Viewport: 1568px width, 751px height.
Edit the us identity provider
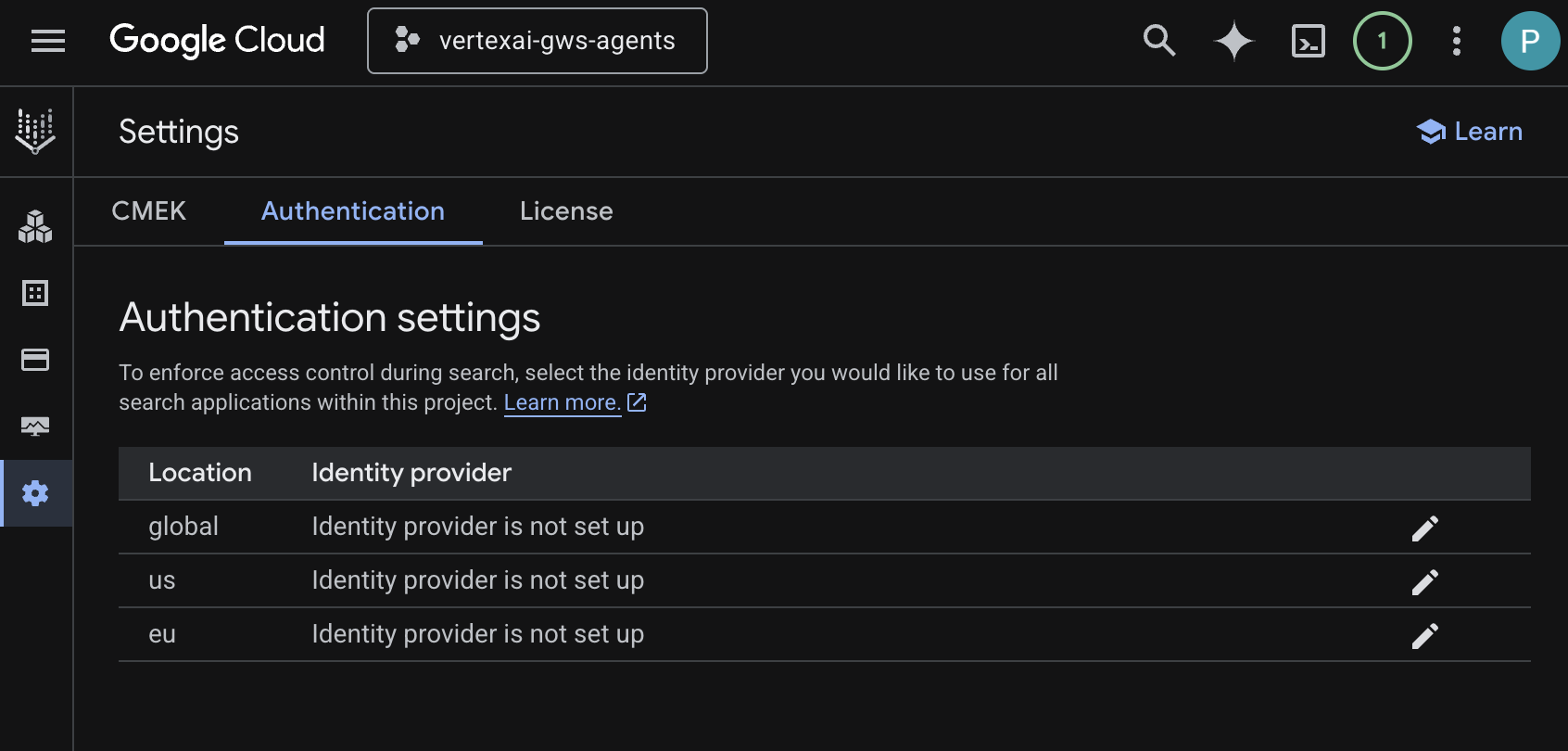pyautogui.click(x=1424, y=581)
